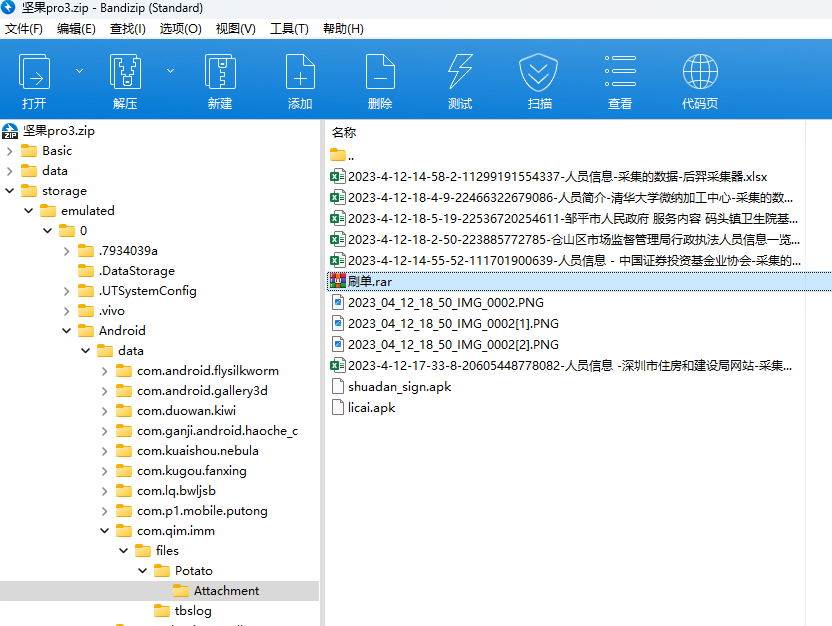
Task: Select the 中国证券投资基金业协会 xlsx file
Action: (x=565, y=261)
